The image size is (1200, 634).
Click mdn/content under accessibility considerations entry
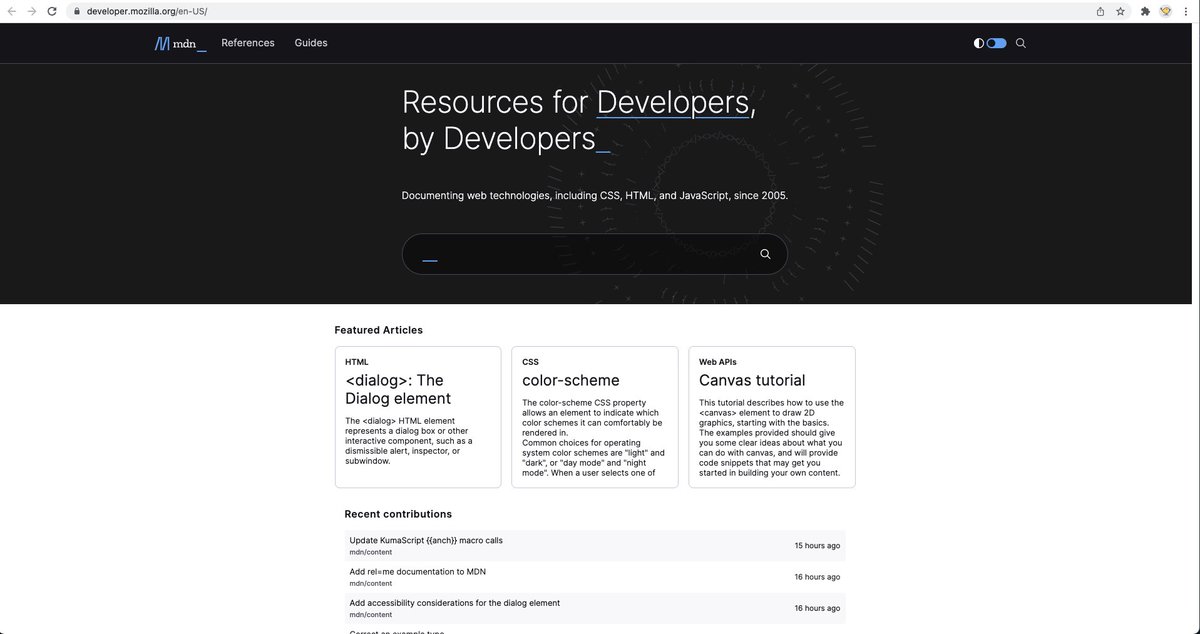pos(370,615)
